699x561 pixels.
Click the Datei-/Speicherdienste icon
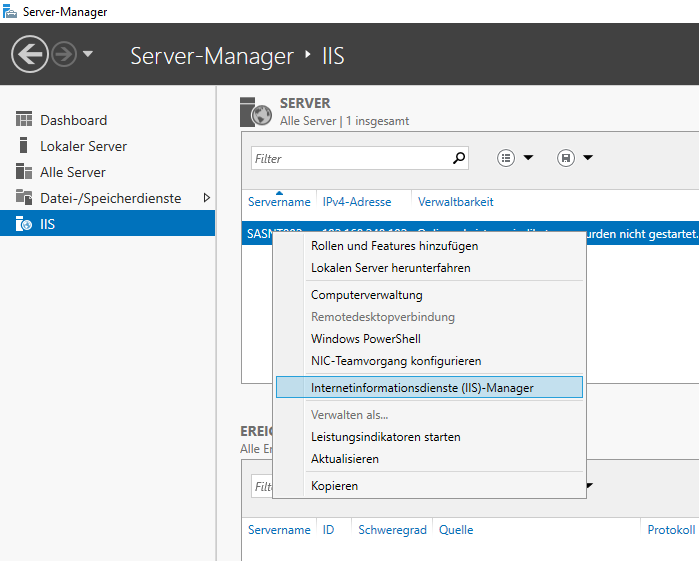[x=24, y=198]
